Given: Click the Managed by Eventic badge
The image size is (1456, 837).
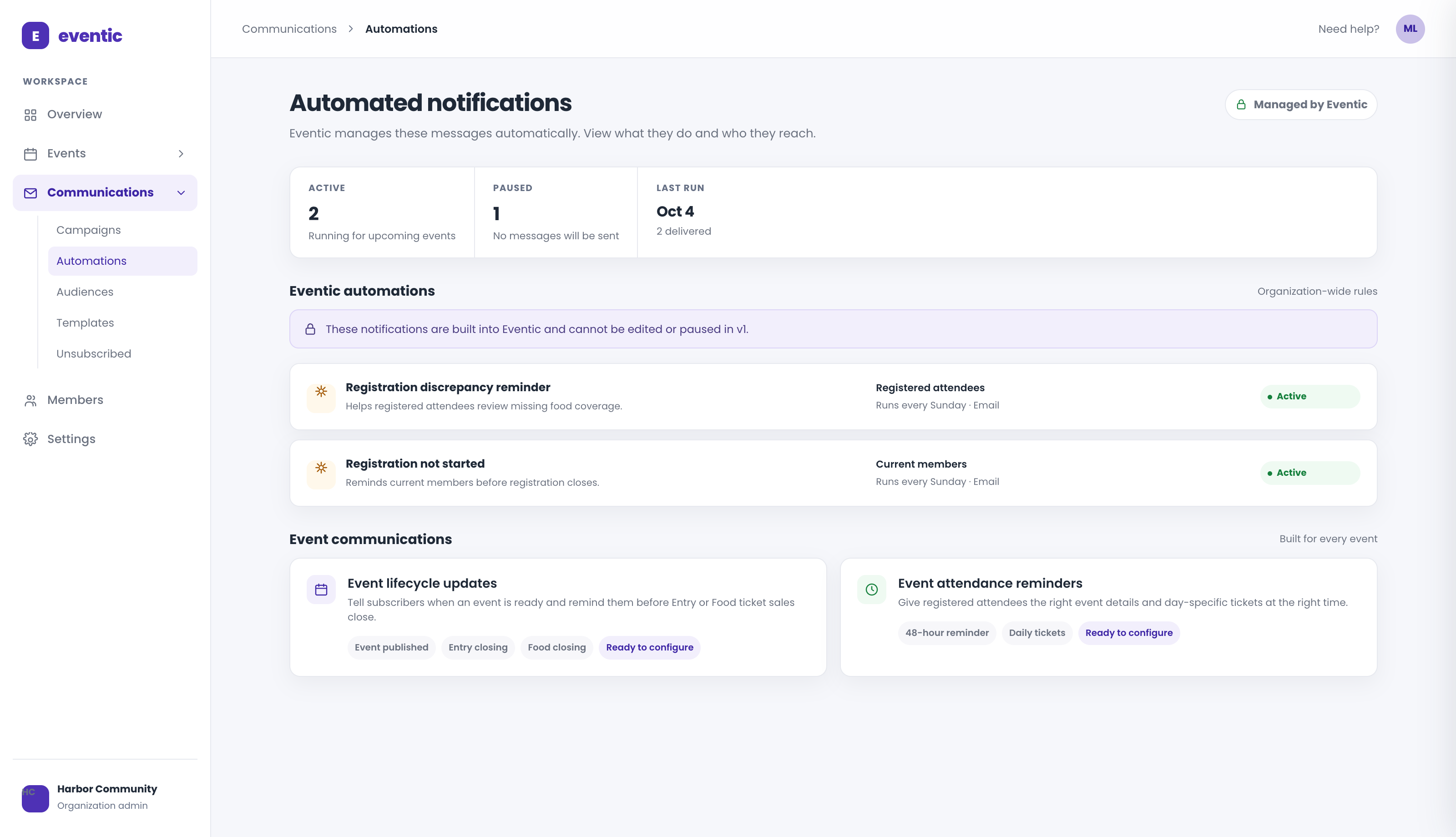Looking at the screenshot, I should 1301,105.
